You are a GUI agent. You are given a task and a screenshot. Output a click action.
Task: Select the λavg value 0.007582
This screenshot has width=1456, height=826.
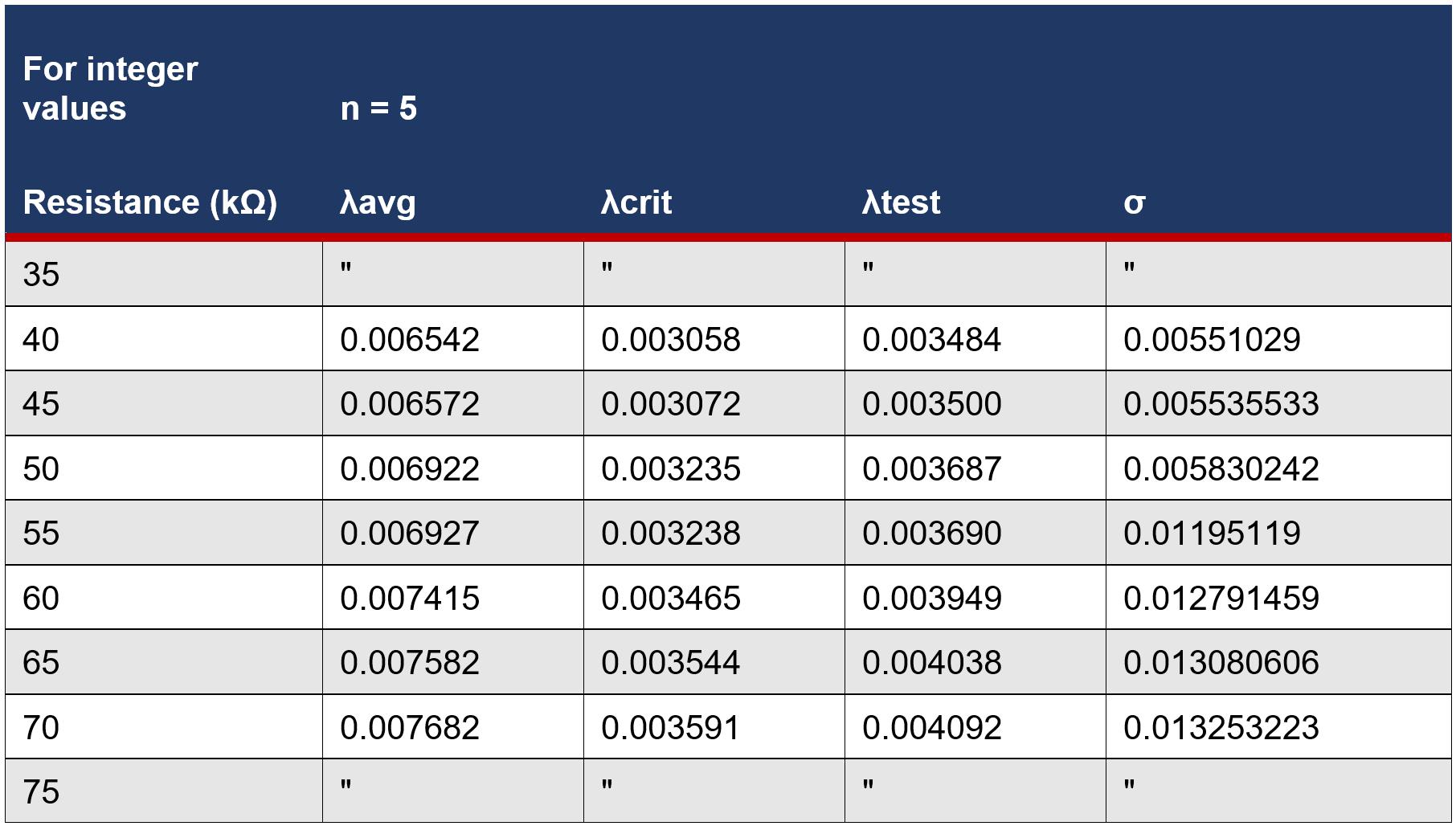[x=410, y=662]
